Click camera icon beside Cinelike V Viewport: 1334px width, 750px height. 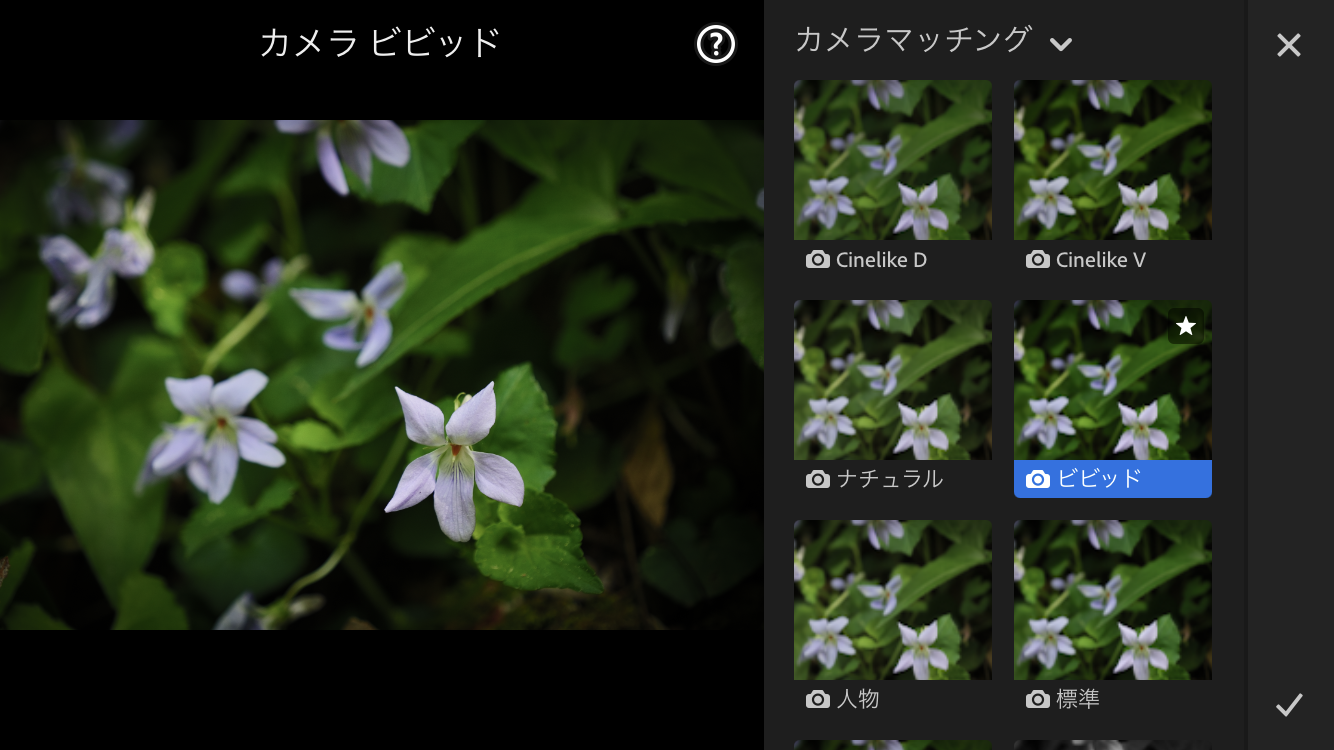coord(1037,260)
